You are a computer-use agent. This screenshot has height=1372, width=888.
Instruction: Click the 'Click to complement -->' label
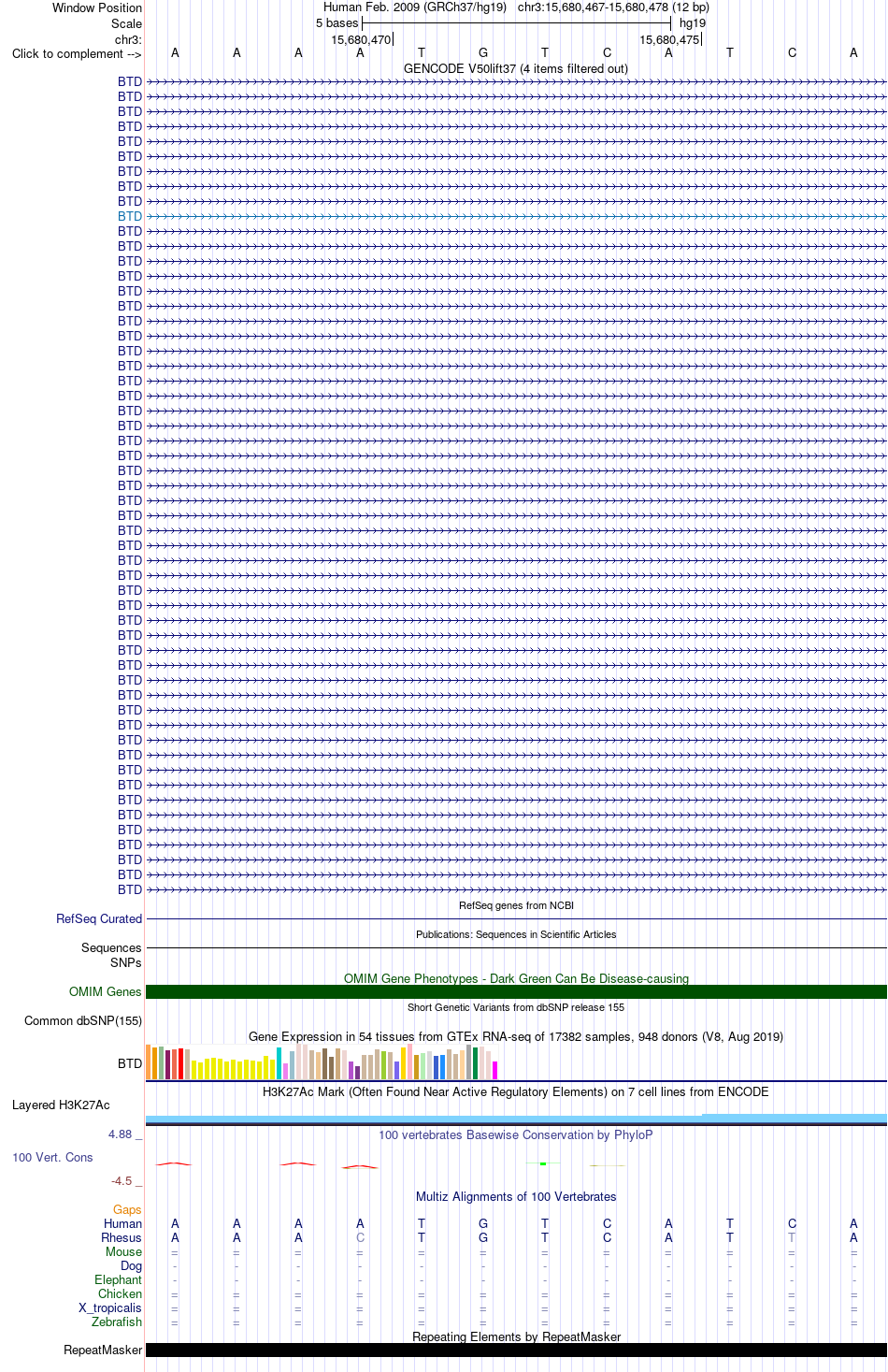[x=77, y=54]
